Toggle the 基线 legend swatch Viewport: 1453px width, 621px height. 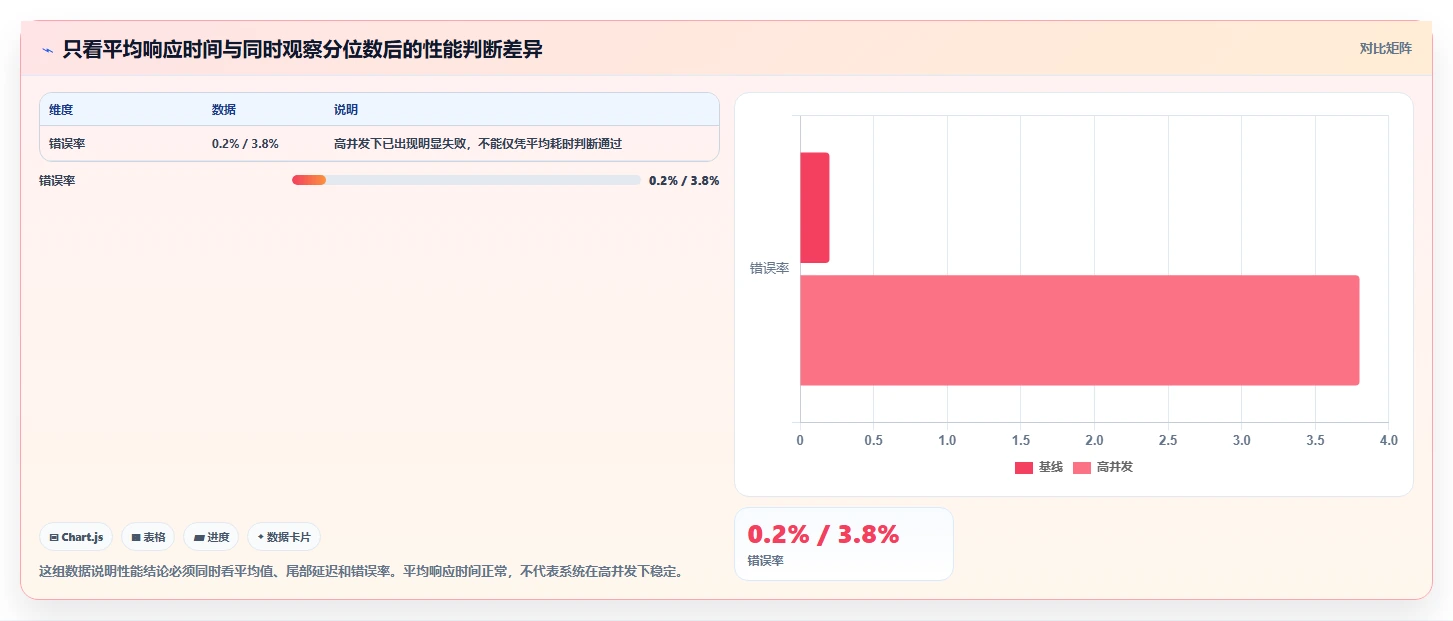pyautogui.click(x=1023, y=467)
